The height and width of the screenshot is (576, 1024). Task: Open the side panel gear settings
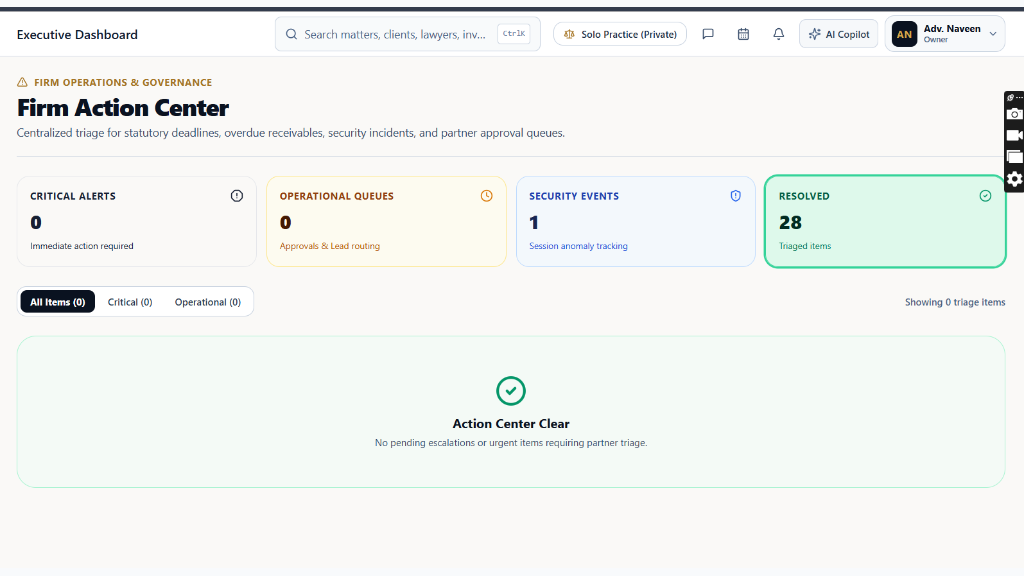1014,179
